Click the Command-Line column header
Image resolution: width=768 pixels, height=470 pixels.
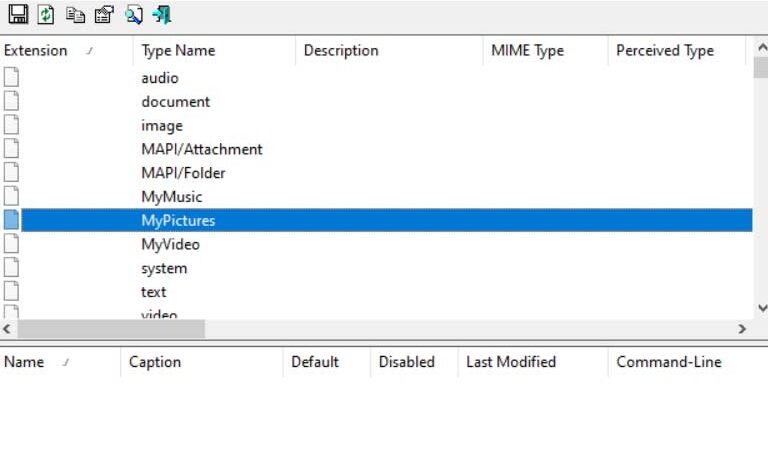tap(688, 362)
